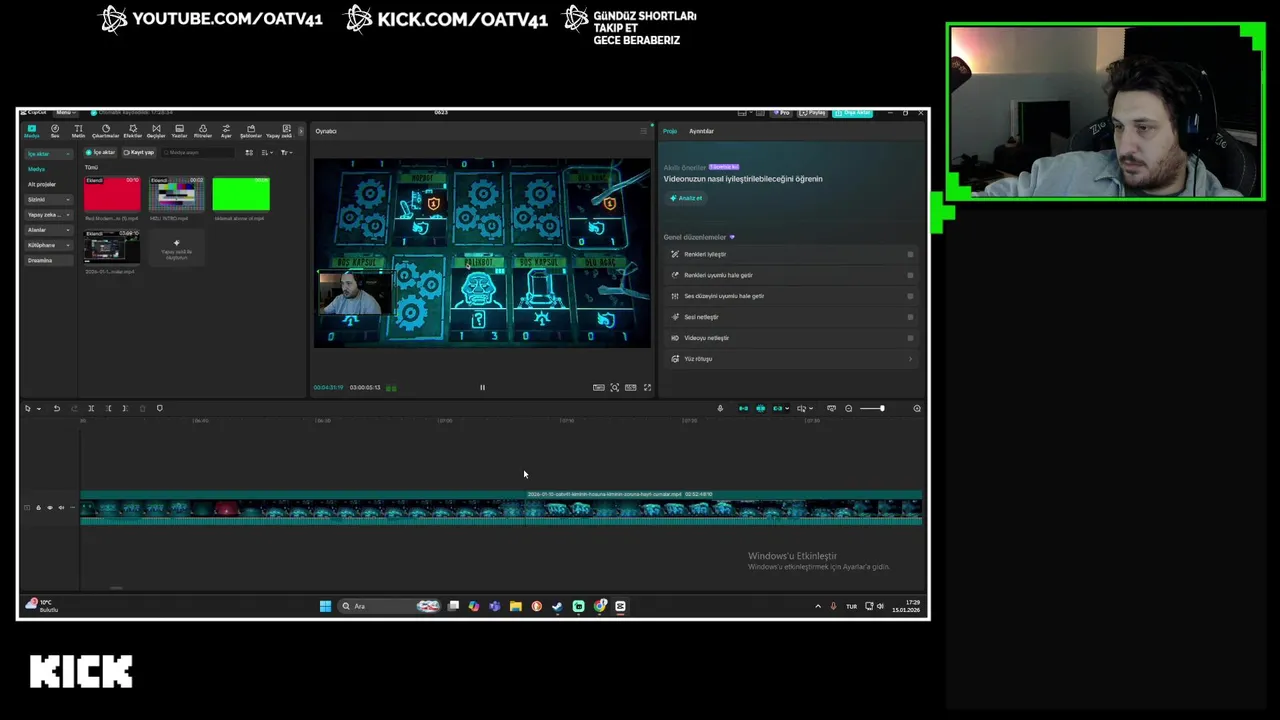Open the Geçişler transitions tab
1280x720 pixels.
(156, 131)
